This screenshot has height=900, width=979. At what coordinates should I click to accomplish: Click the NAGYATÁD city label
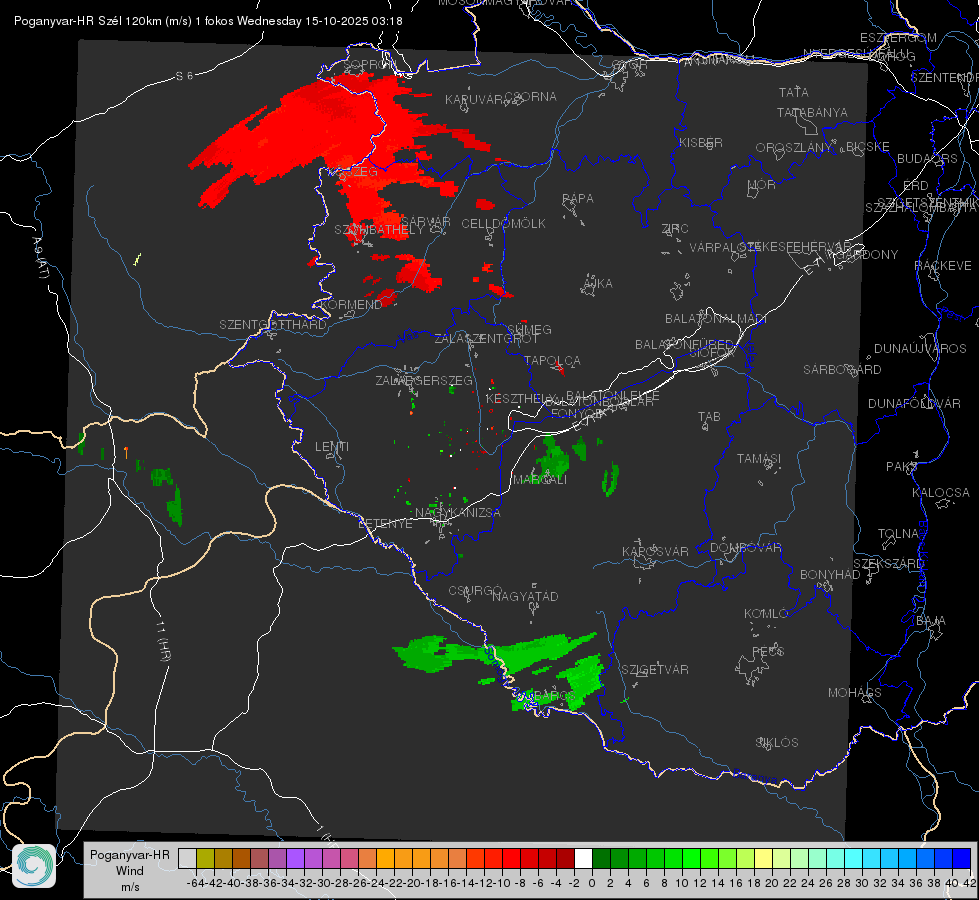525,597
